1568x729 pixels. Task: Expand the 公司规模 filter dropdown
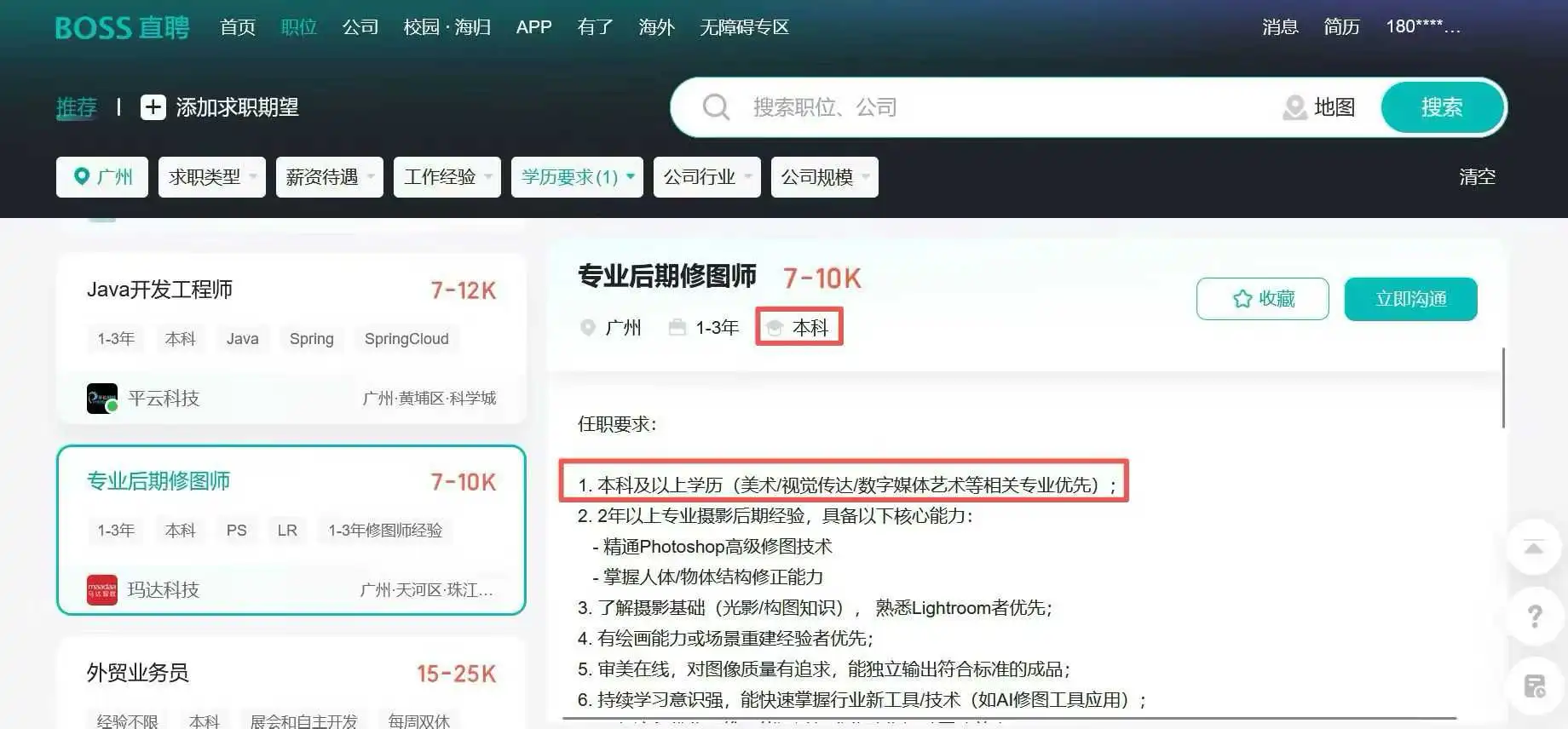(x=825, y=177)
